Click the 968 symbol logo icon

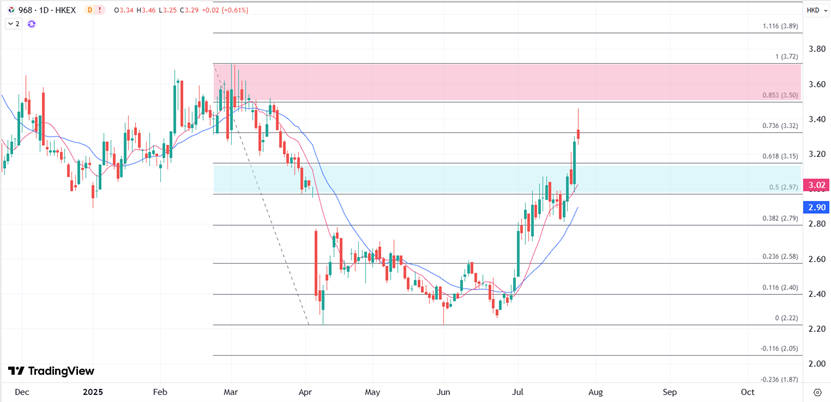click(11, 10)
